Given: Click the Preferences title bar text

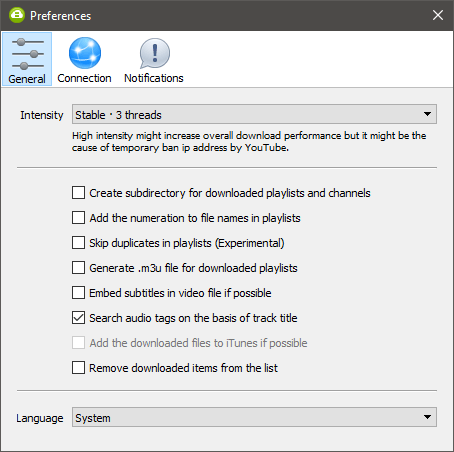Looking at the screenshot, I should click(x=60, y=16).
